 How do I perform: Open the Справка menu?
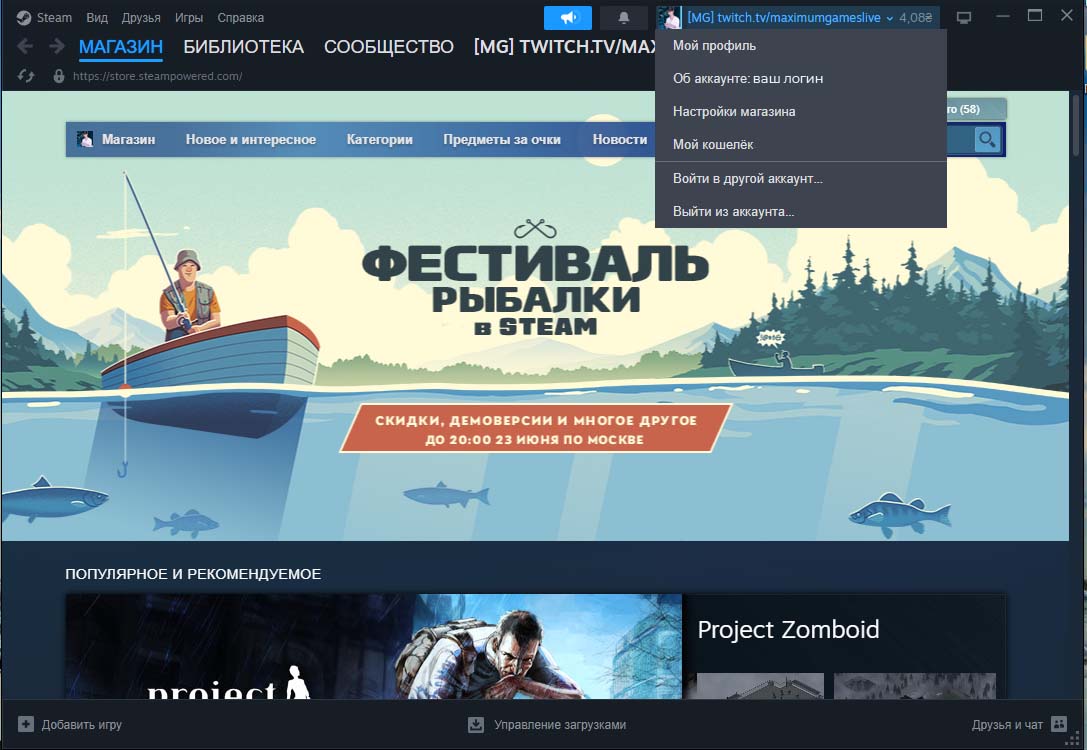click(x=241, y=17)
